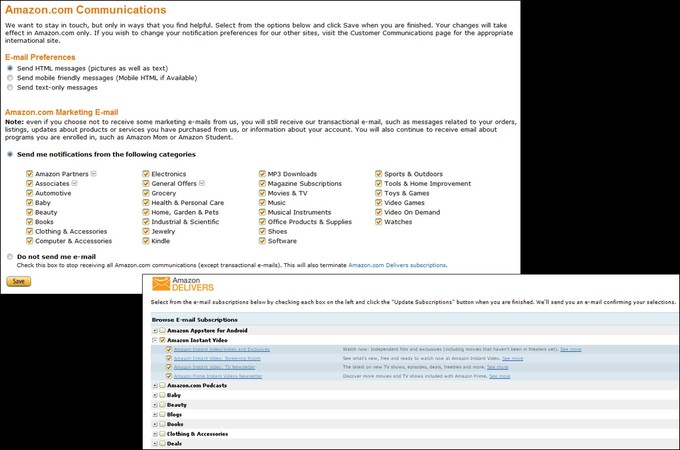
Task: Check the Blogs subscription box
Action: coord(162,414)
